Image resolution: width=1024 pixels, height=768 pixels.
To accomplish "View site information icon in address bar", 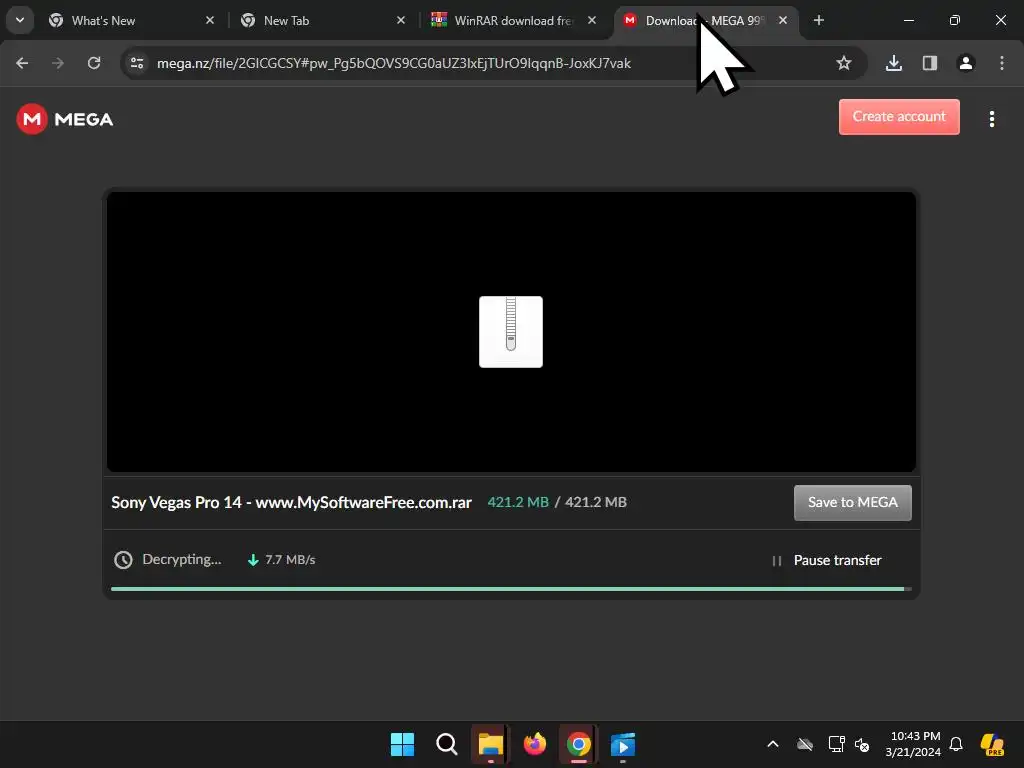I will pyautogui.click(x=137, y=63).
